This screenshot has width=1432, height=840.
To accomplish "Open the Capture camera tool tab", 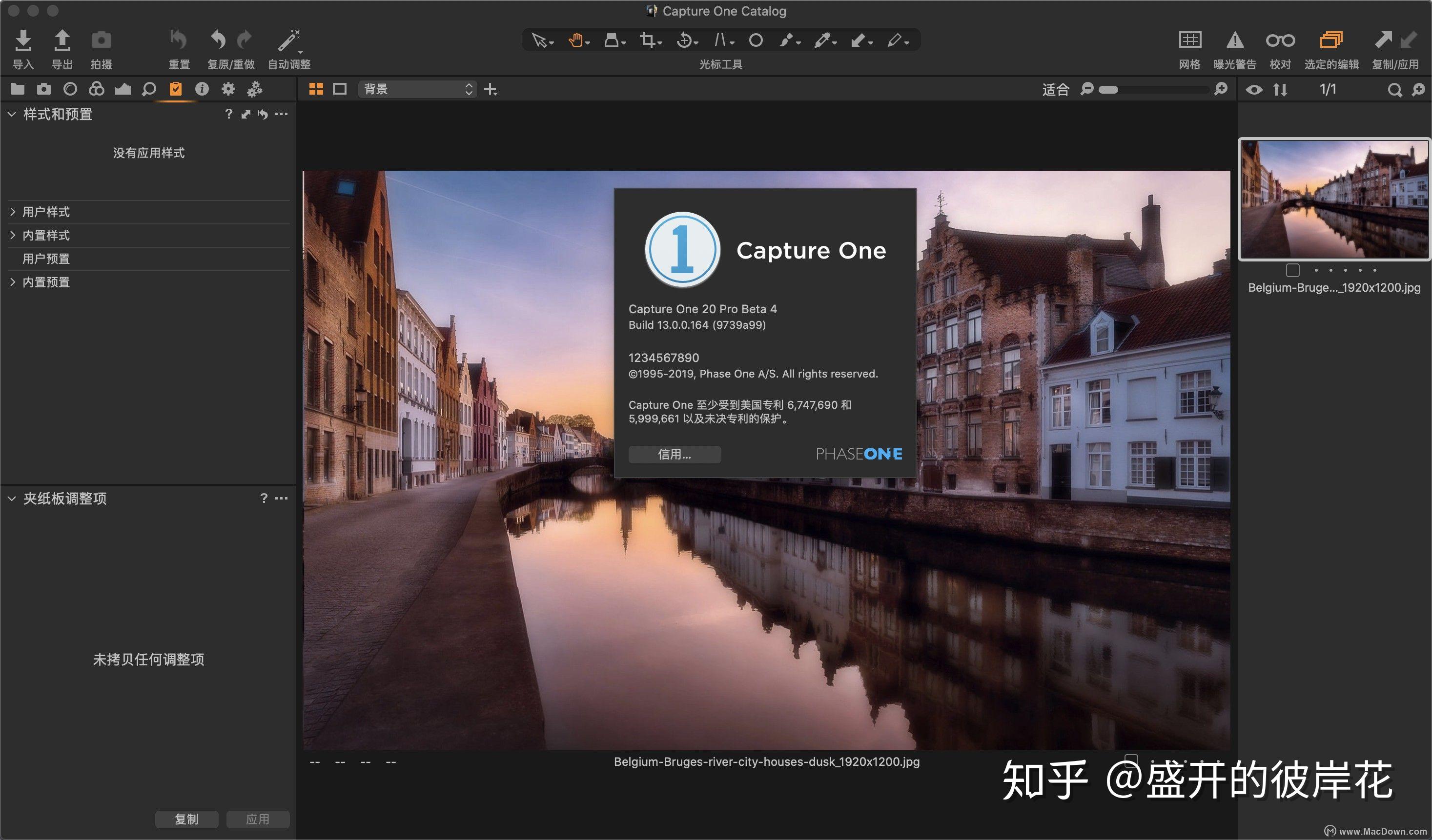I will (x=44, y=89).
